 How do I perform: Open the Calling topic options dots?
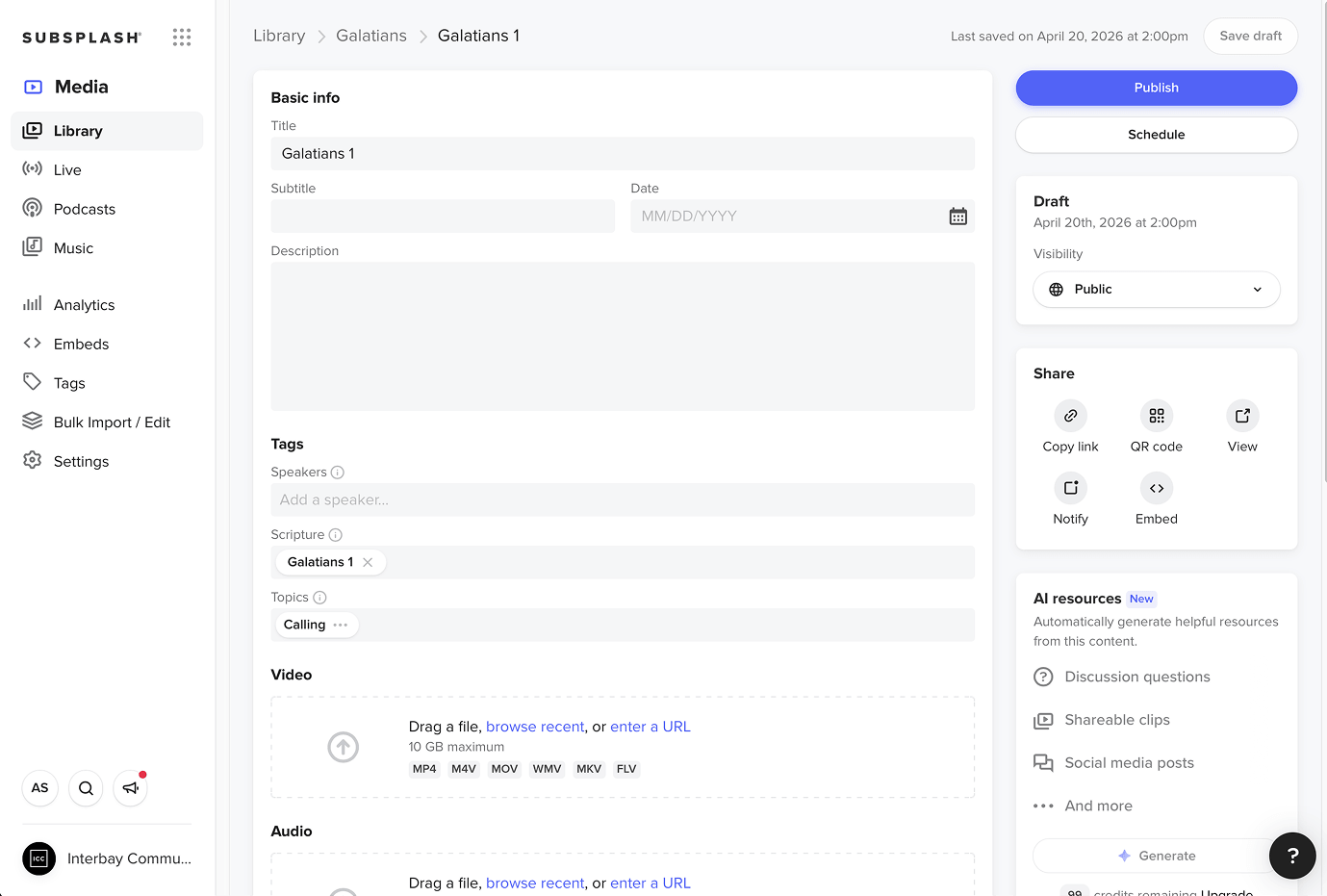[341, 625]
